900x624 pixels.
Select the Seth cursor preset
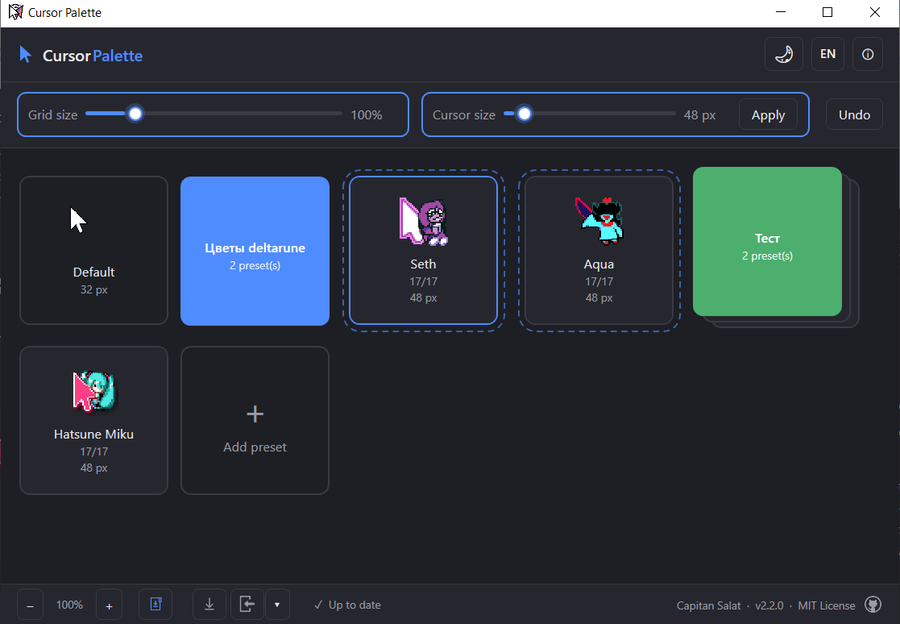click(423, 250)
